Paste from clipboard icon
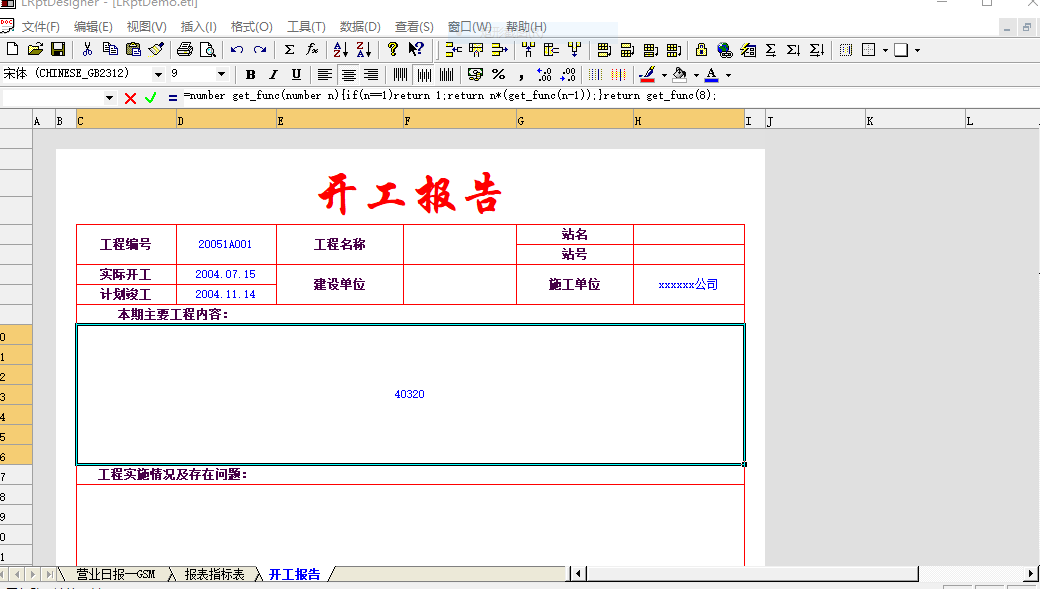This screenshot has height=589, width=1040. (133, 49)
